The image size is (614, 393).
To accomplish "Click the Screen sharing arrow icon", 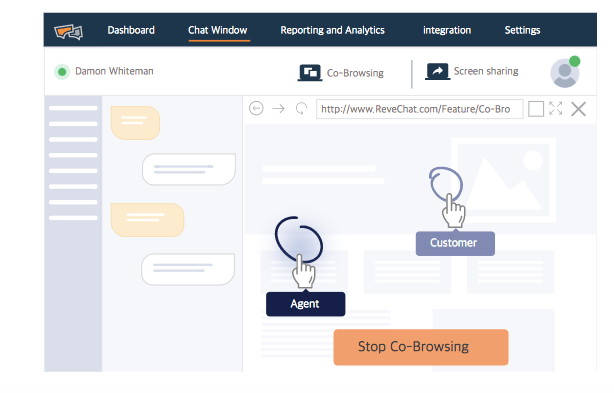I will point(437,71).
